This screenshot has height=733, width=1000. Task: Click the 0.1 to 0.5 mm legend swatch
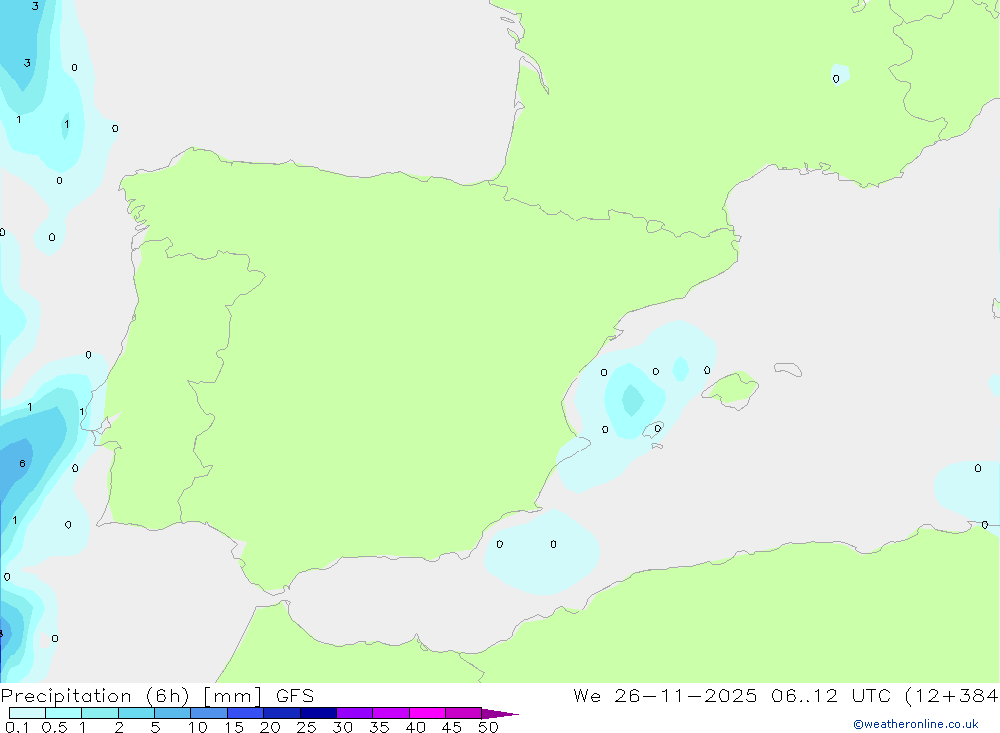pyautogui.click(x=27, y=713)
